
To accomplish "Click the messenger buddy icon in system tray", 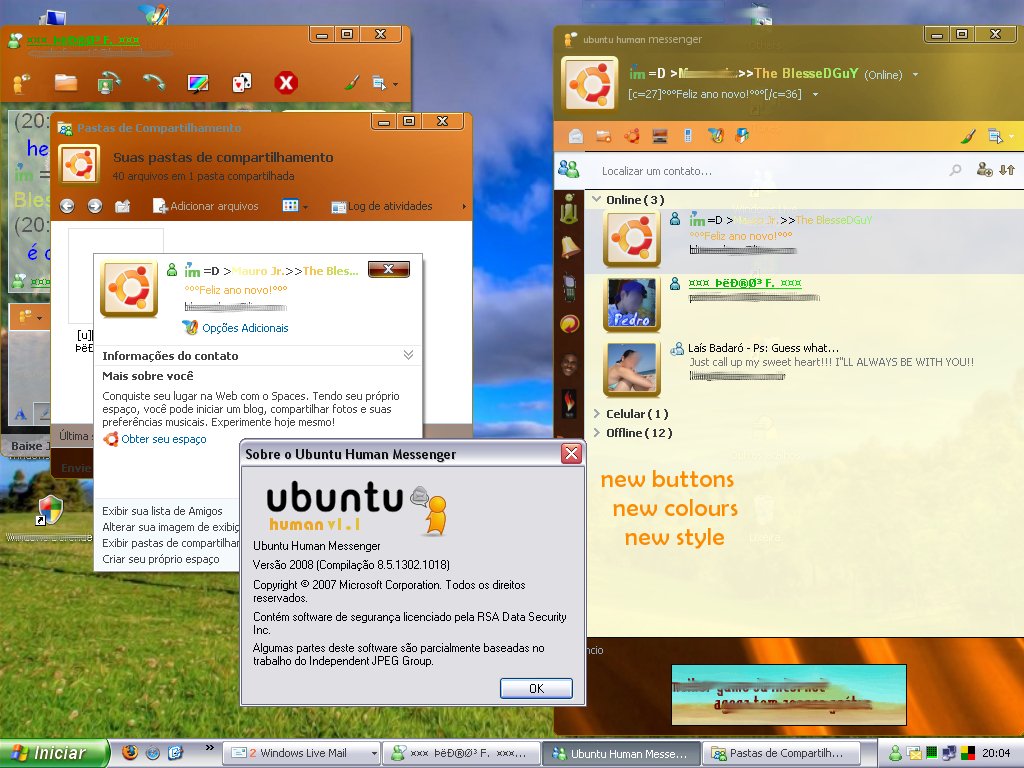I will pyautogui.click(x=895, y=754).
